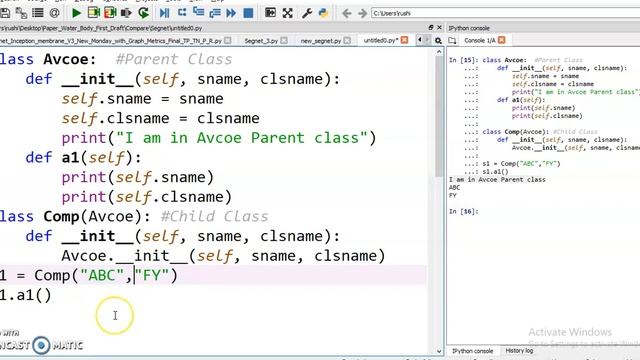This screenshot has height=360, width=640.
Task: Undock the editor pane
Action: point(431,27)
